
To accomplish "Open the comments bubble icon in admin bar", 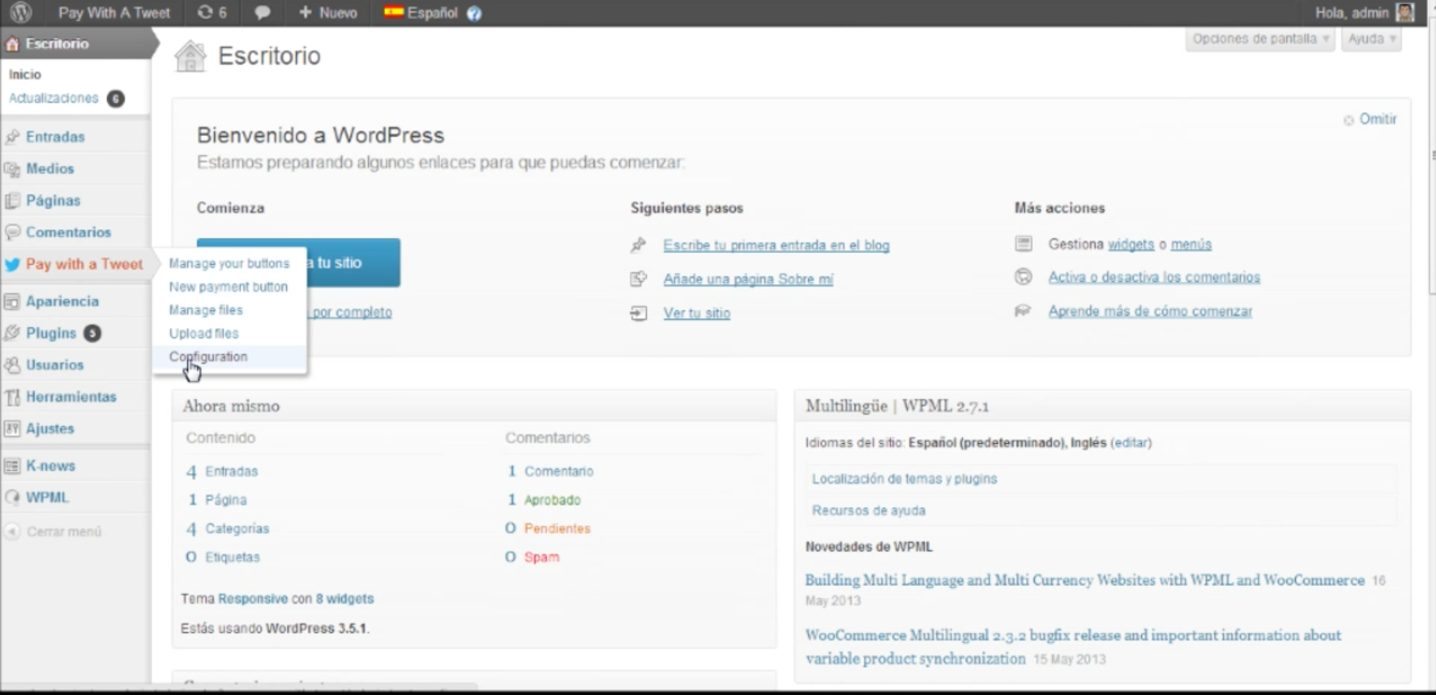I will pos(262,14).
